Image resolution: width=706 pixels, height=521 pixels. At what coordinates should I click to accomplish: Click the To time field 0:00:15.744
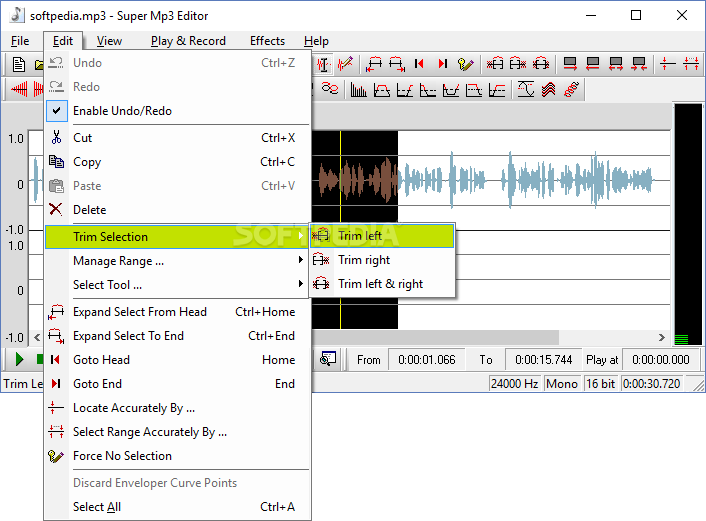(543, 360)
